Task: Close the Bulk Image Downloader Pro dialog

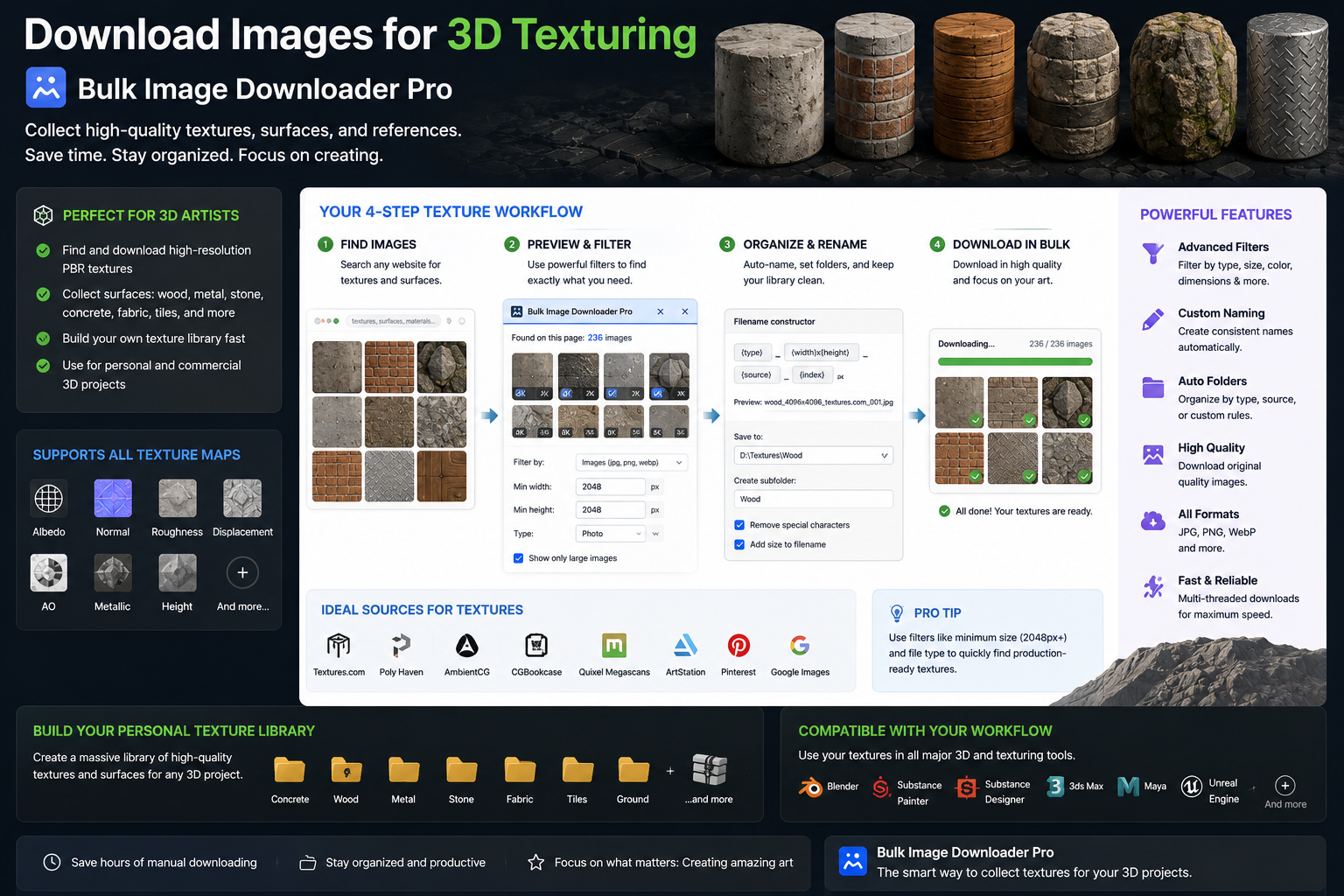Action: click(x=684, y=311)
